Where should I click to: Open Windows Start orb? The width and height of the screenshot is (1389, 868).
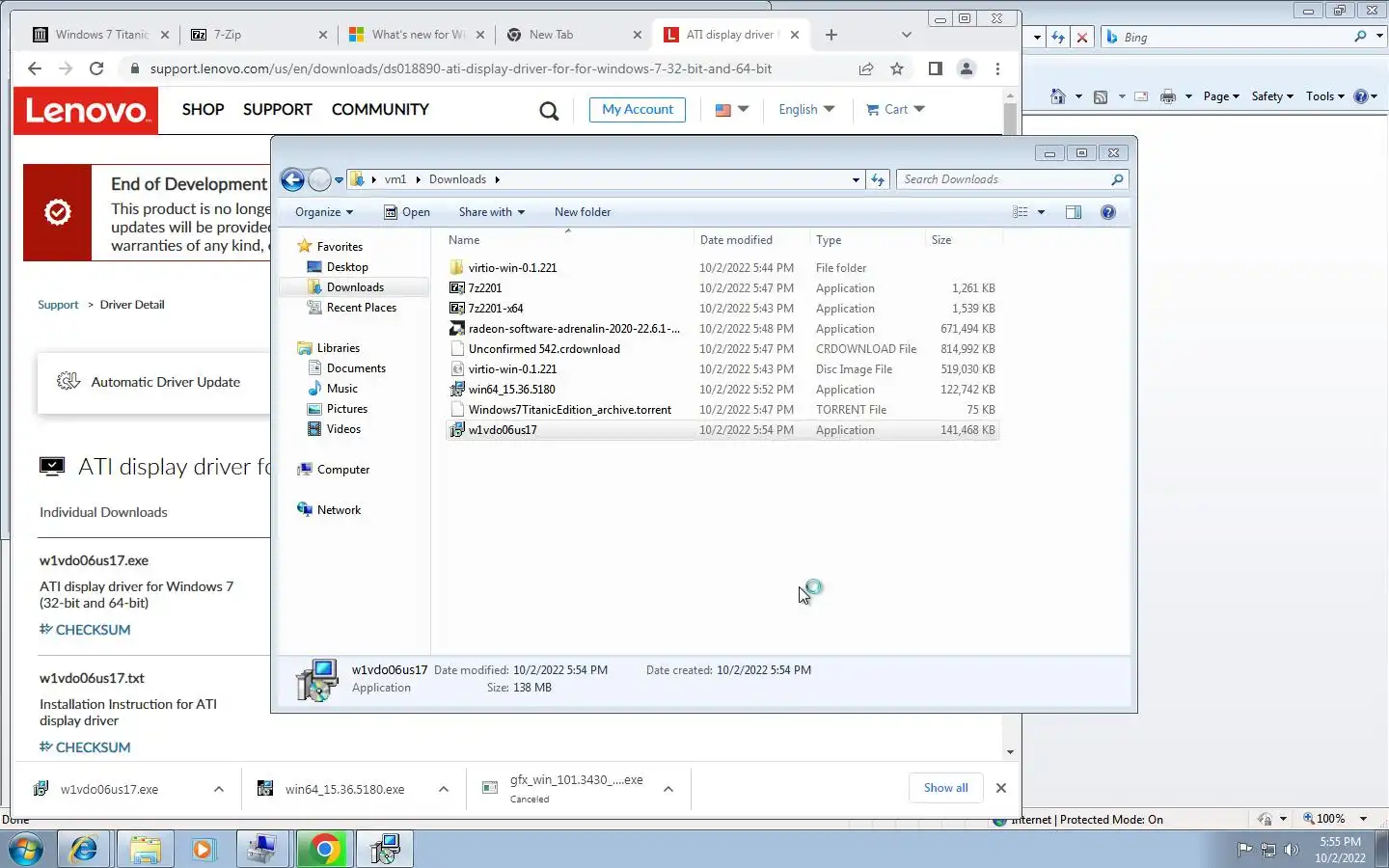pos(26,849)
